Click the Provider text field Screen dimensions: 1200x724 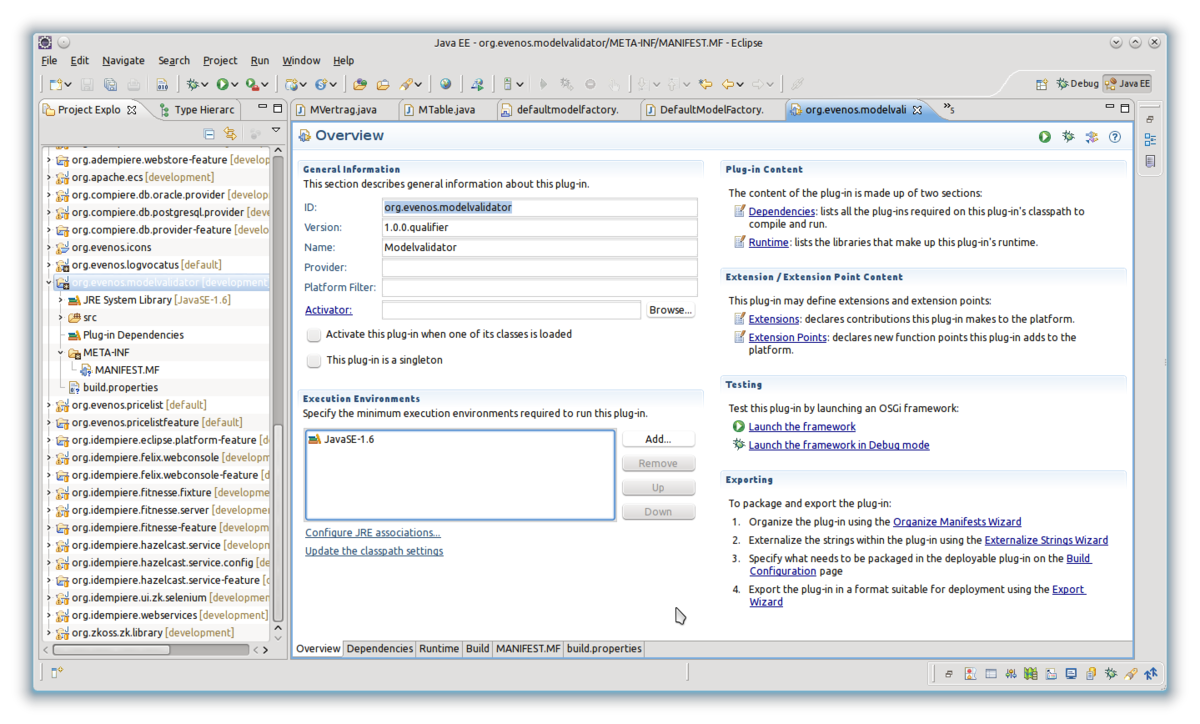539,268
